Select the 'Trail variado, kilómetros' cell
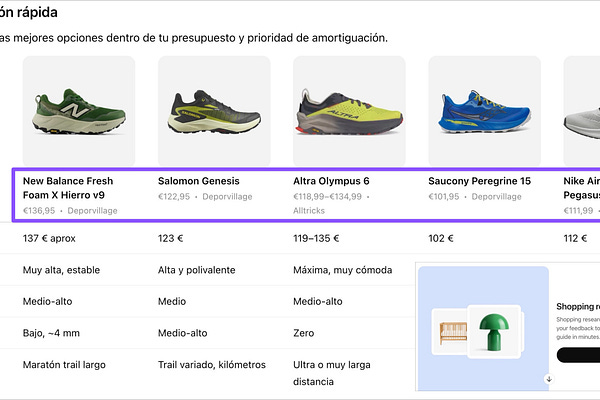 point(212,364)
